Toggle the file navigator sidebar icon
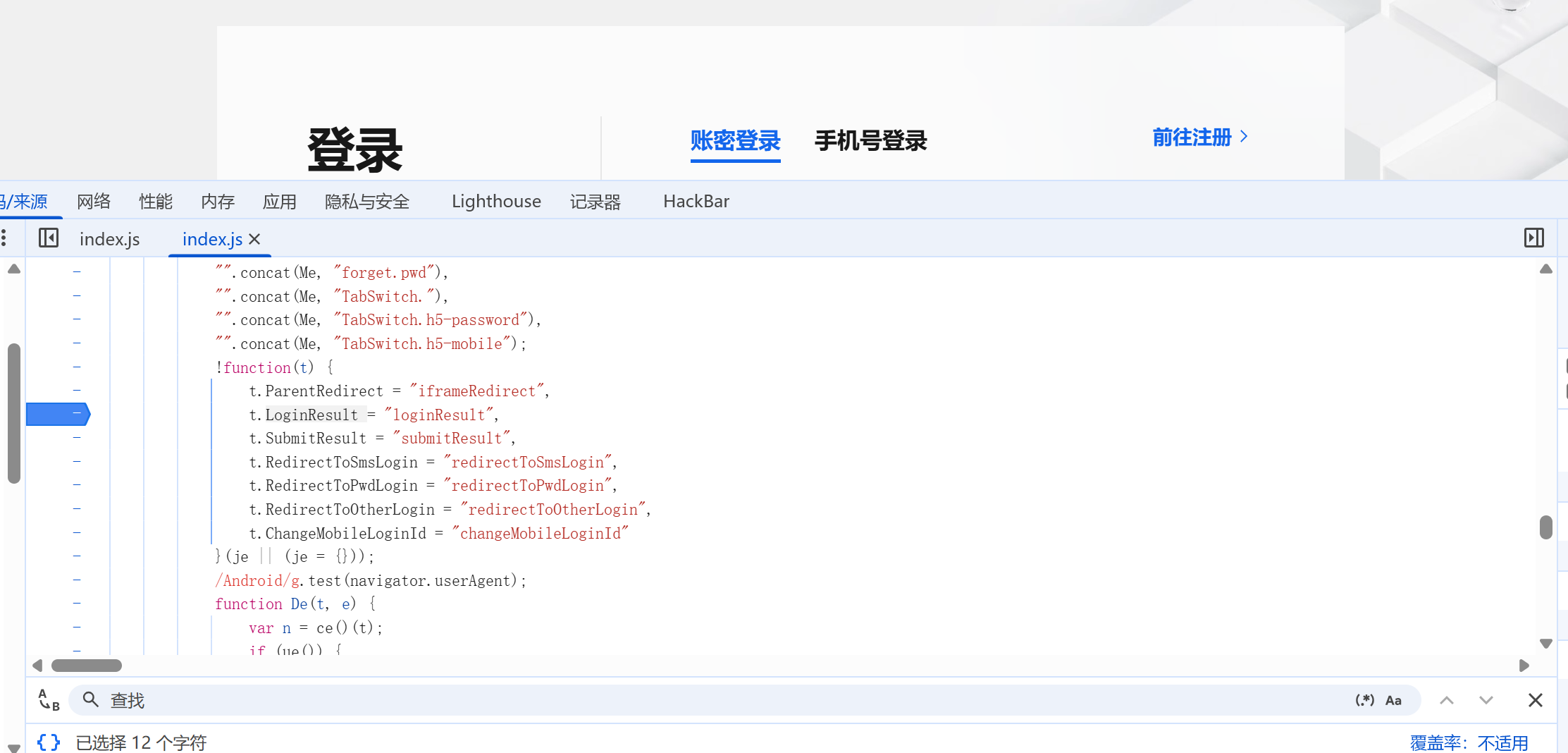Viewport: 1568px width, 753px height. pos(49,238)
